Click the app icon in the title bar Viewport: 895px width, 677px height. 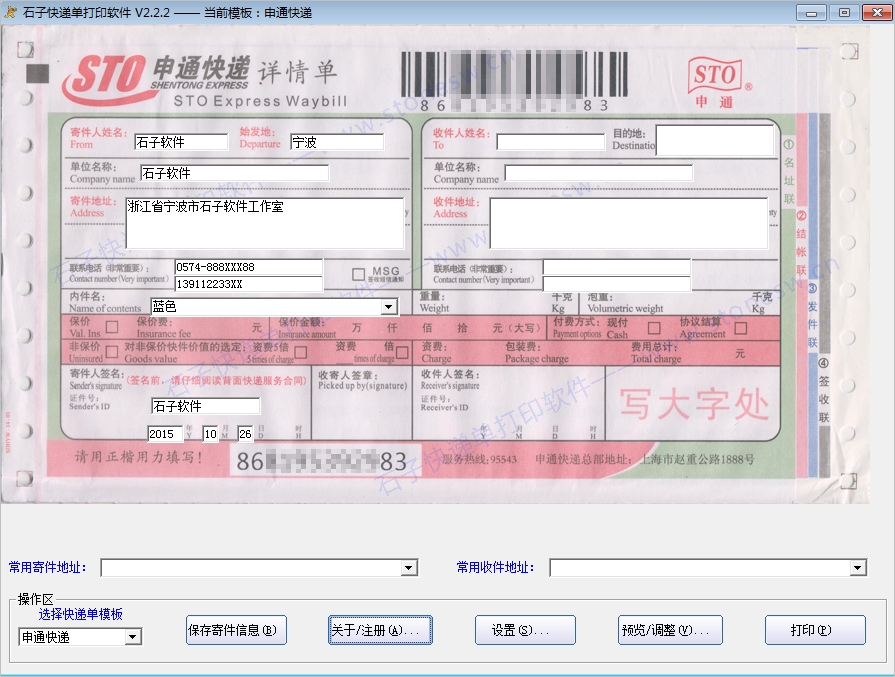pos(11,12)
